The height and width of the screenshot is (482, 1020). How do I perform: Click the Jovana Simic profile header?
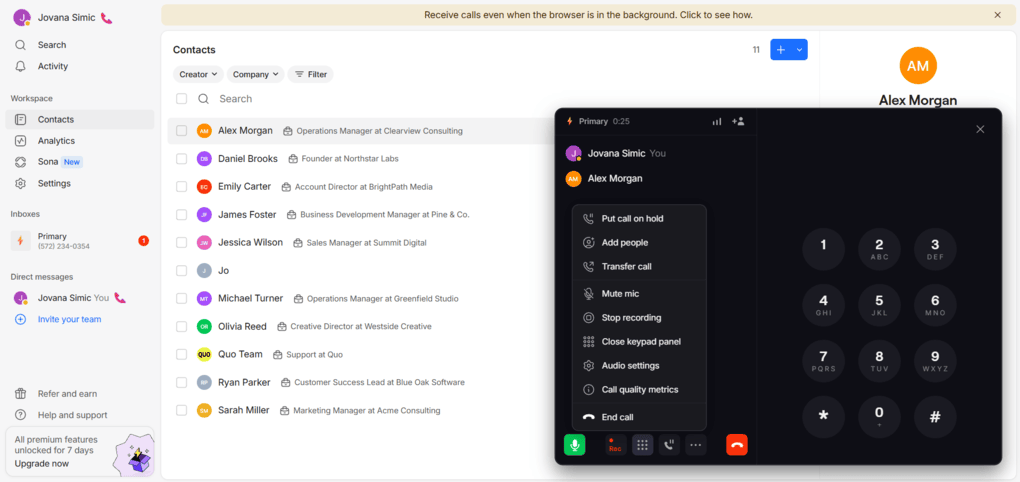pyautogui.click(x=63, y=18)
